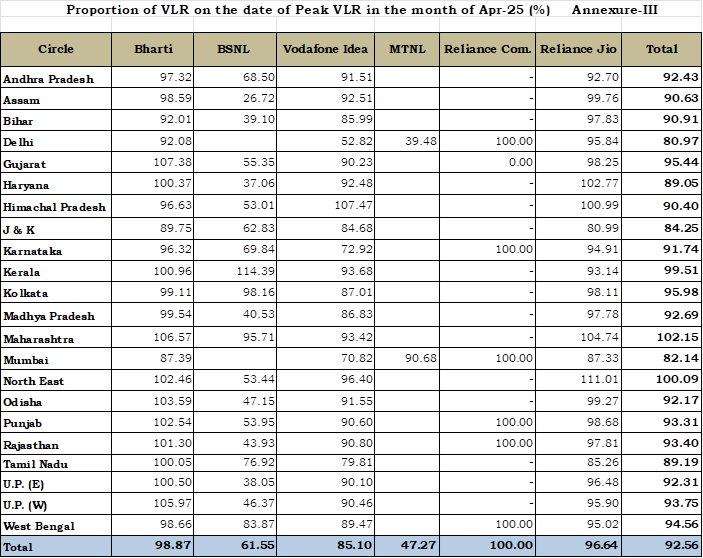Click the Vodafone Idea header cell

pos(325,49)
